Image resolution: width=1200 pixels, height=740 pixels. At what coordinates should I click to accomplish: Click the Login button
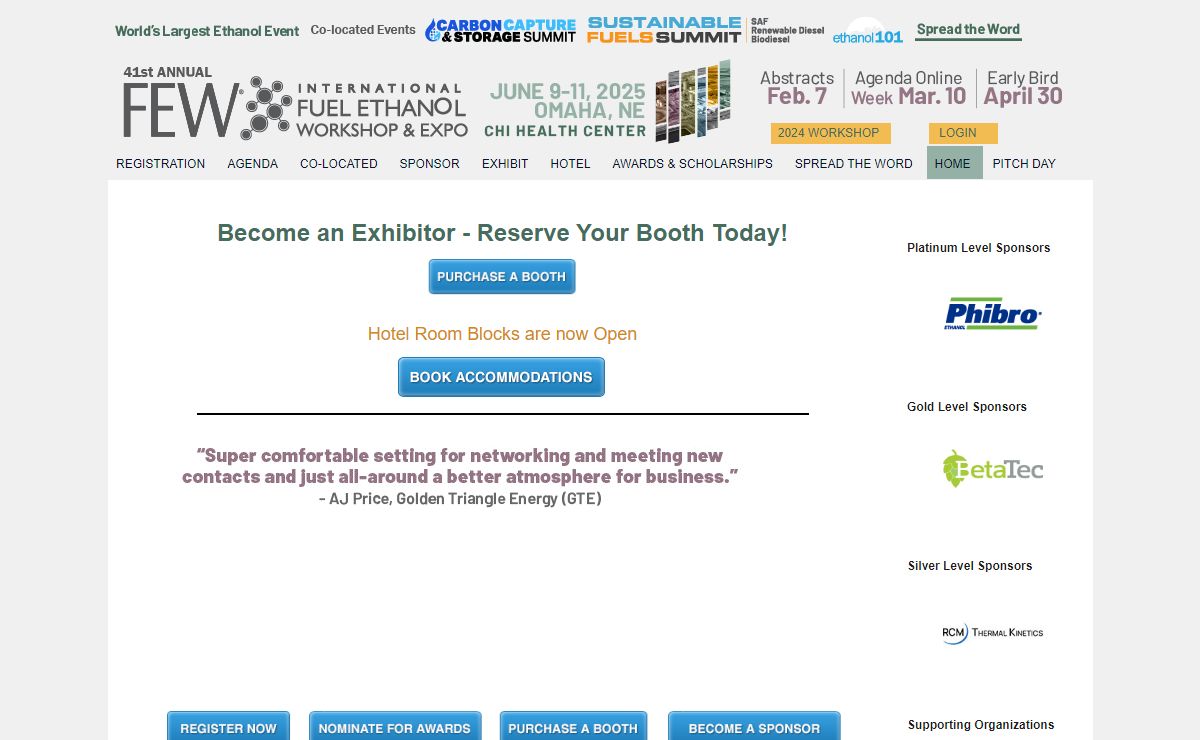pos(963,133)
